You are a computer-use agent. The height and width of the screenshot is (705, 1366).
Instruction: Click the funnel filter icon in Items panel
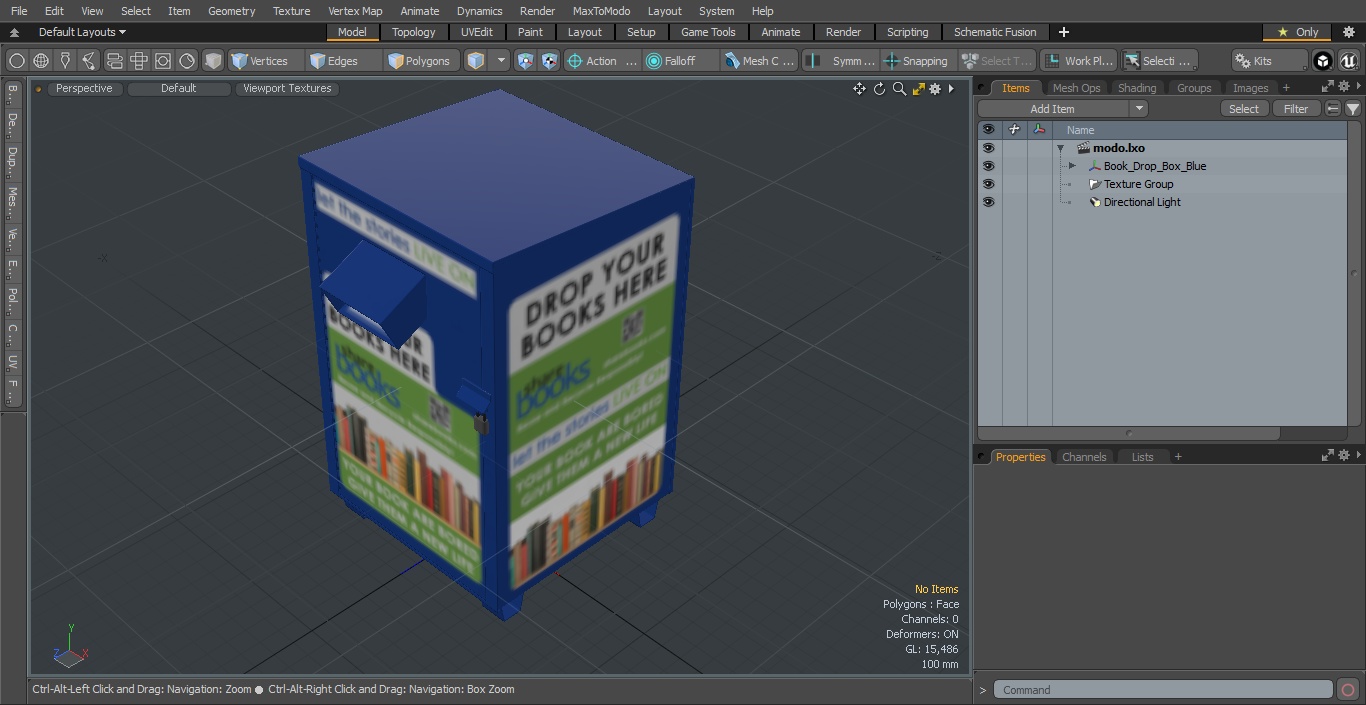1353,109
